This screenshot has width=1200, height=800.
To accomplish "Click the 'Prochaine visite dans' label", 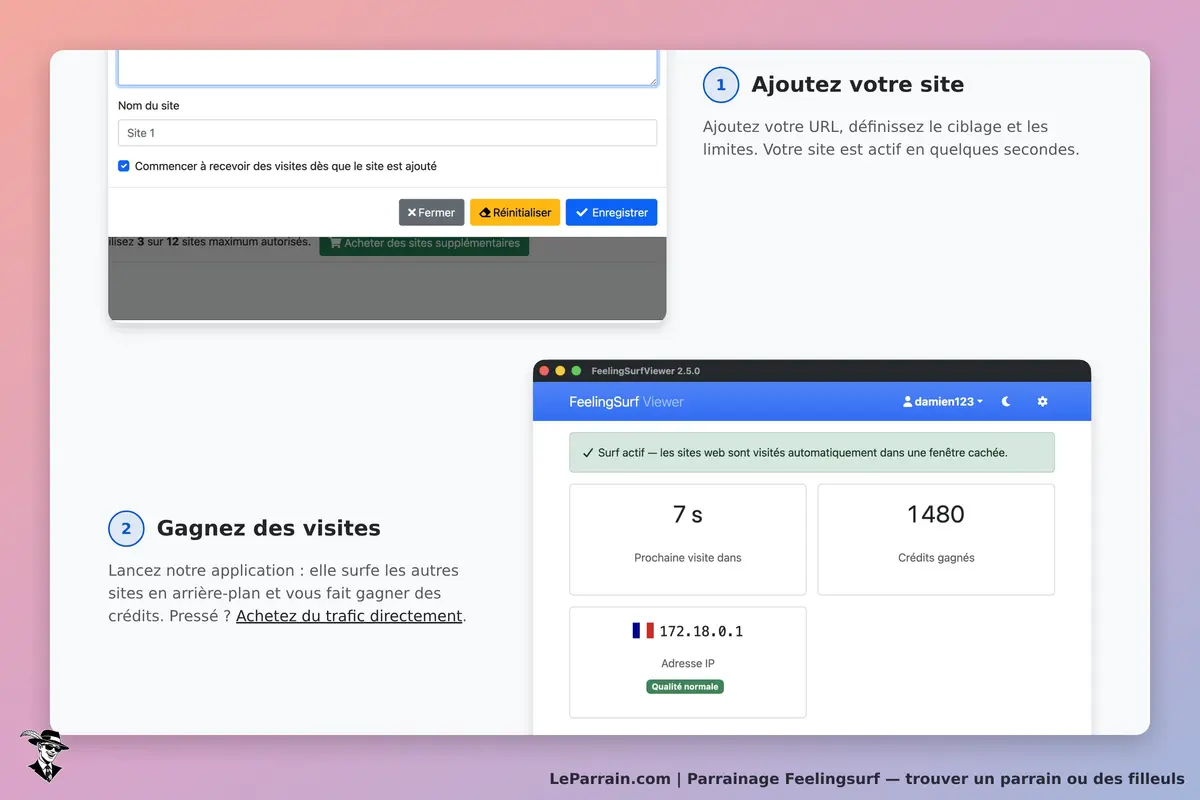I will tap(688, 558).
